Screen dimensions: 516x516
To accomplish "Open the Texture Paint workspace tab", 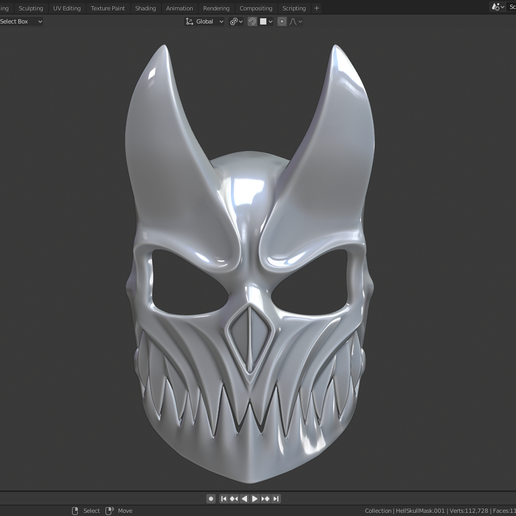I will tap(108, 8).
